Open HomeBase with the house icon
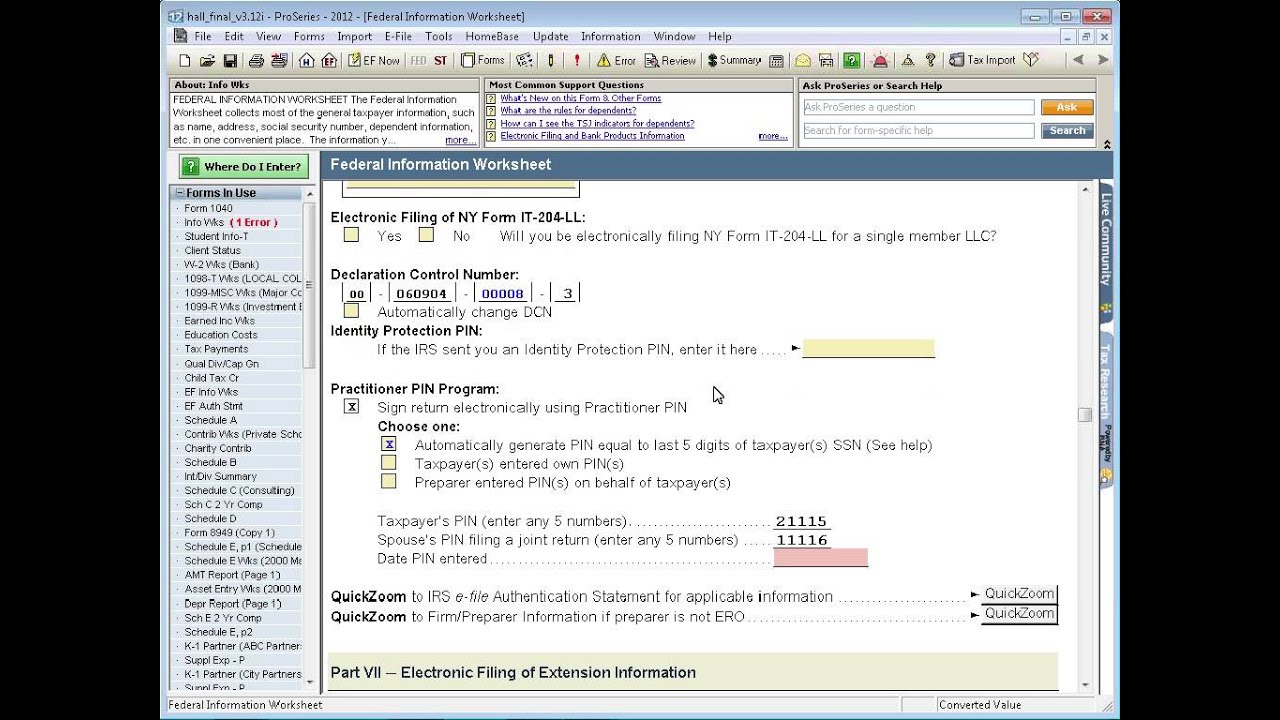 tap(307, 60)
